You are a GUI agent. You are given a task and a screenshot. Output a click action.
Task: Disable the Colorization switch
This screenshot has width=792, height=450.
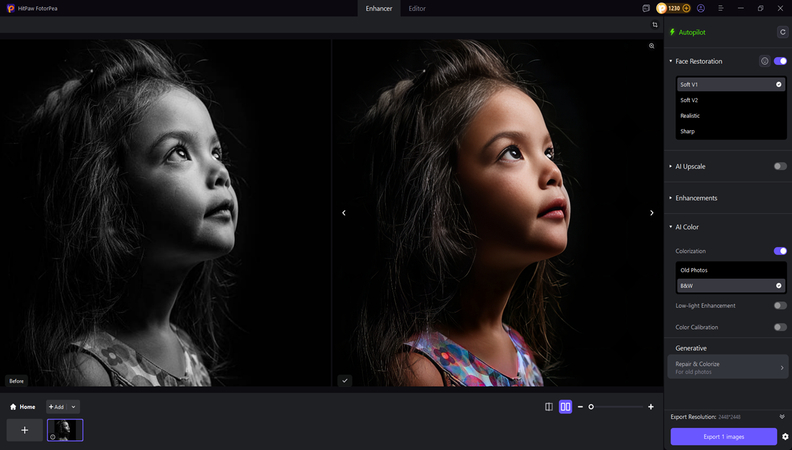(x=780, y=251)
